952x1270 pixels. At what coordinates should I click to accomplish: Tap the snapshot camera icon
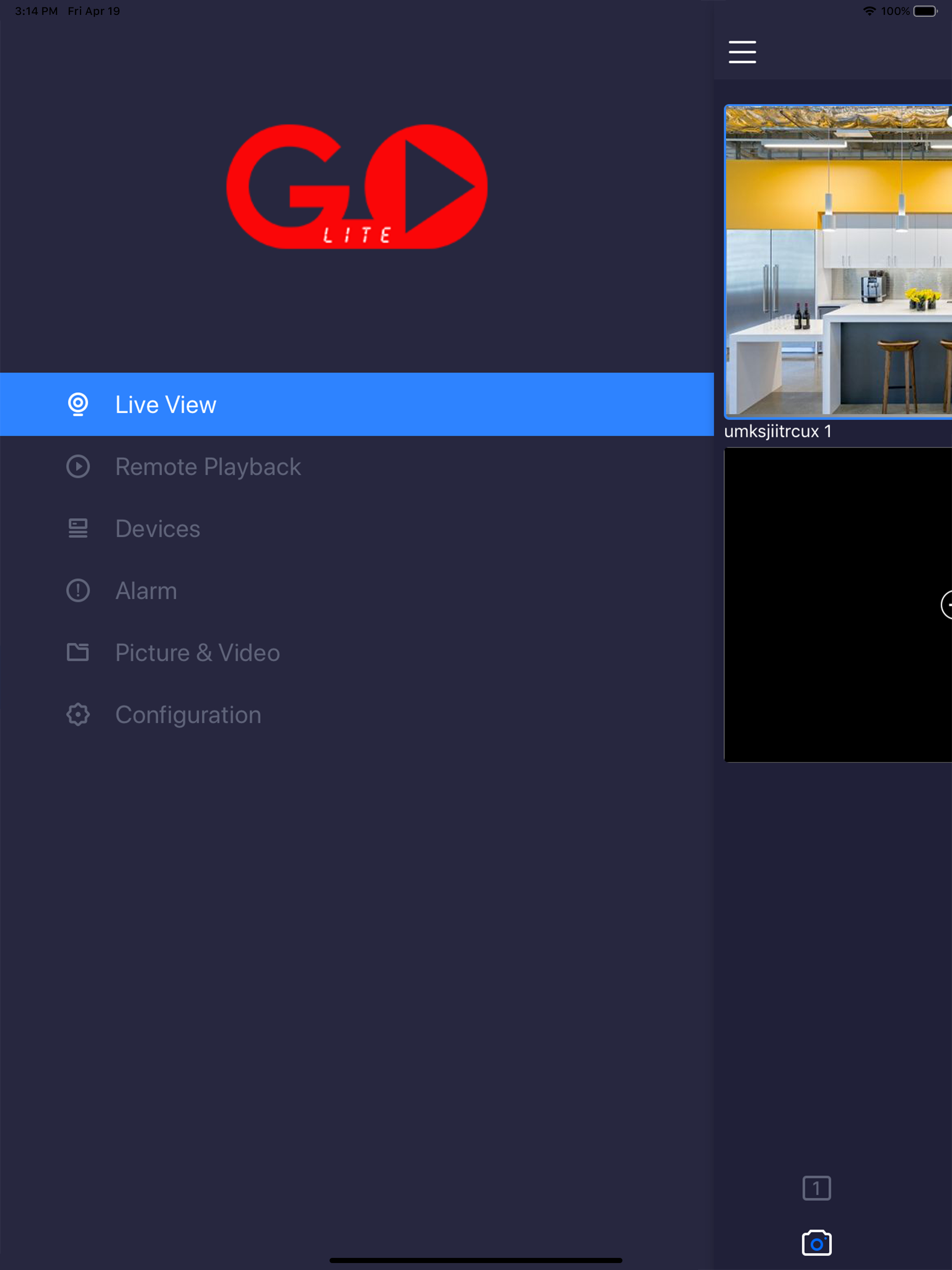click(816, 1243)
